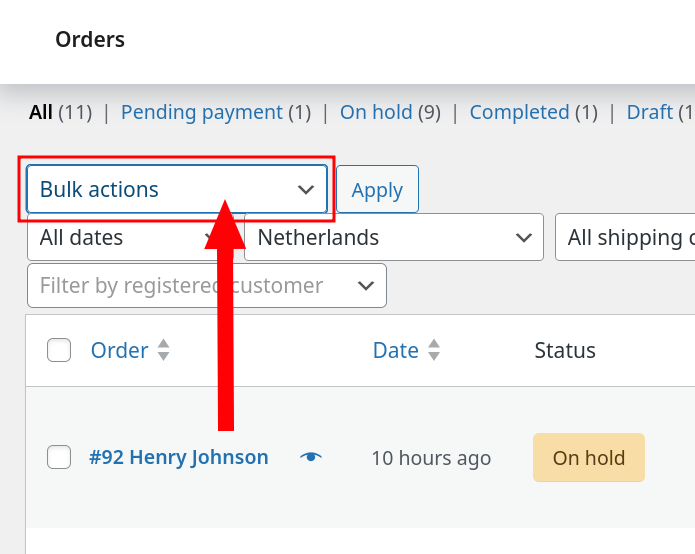Open Filter by registered customer dropdown
The height and width of the screenshot is (554, 695).
[206, 286]
